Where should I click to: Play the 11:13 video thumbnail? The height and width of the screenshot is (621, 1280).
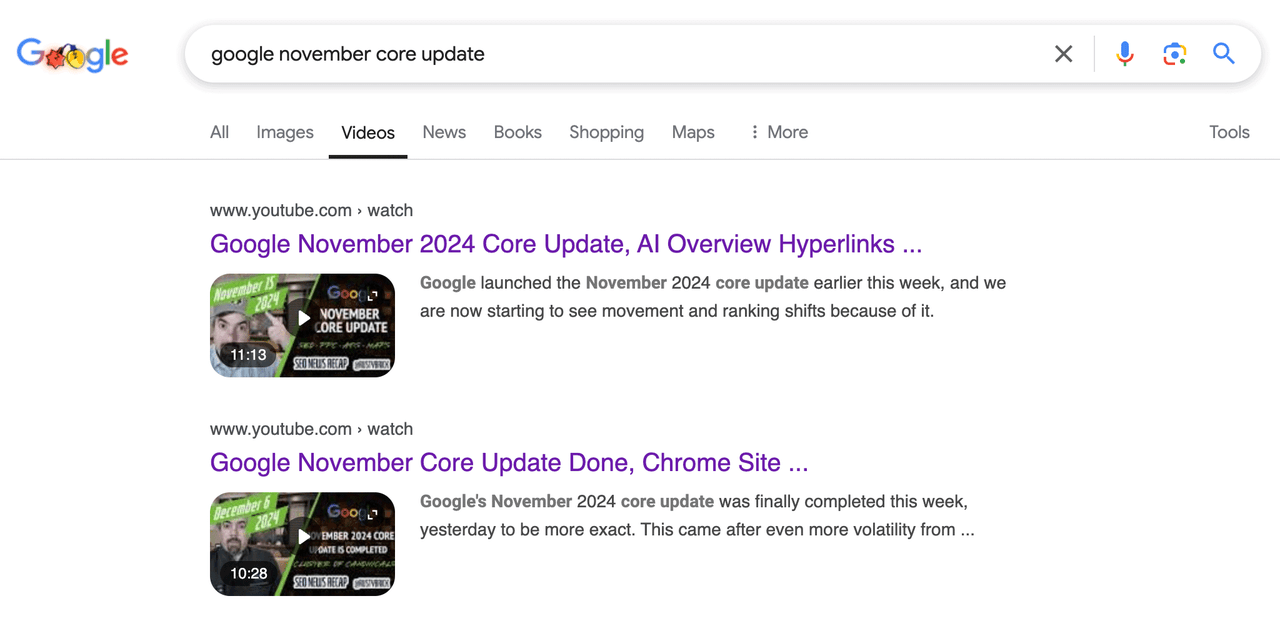(302, 325)
